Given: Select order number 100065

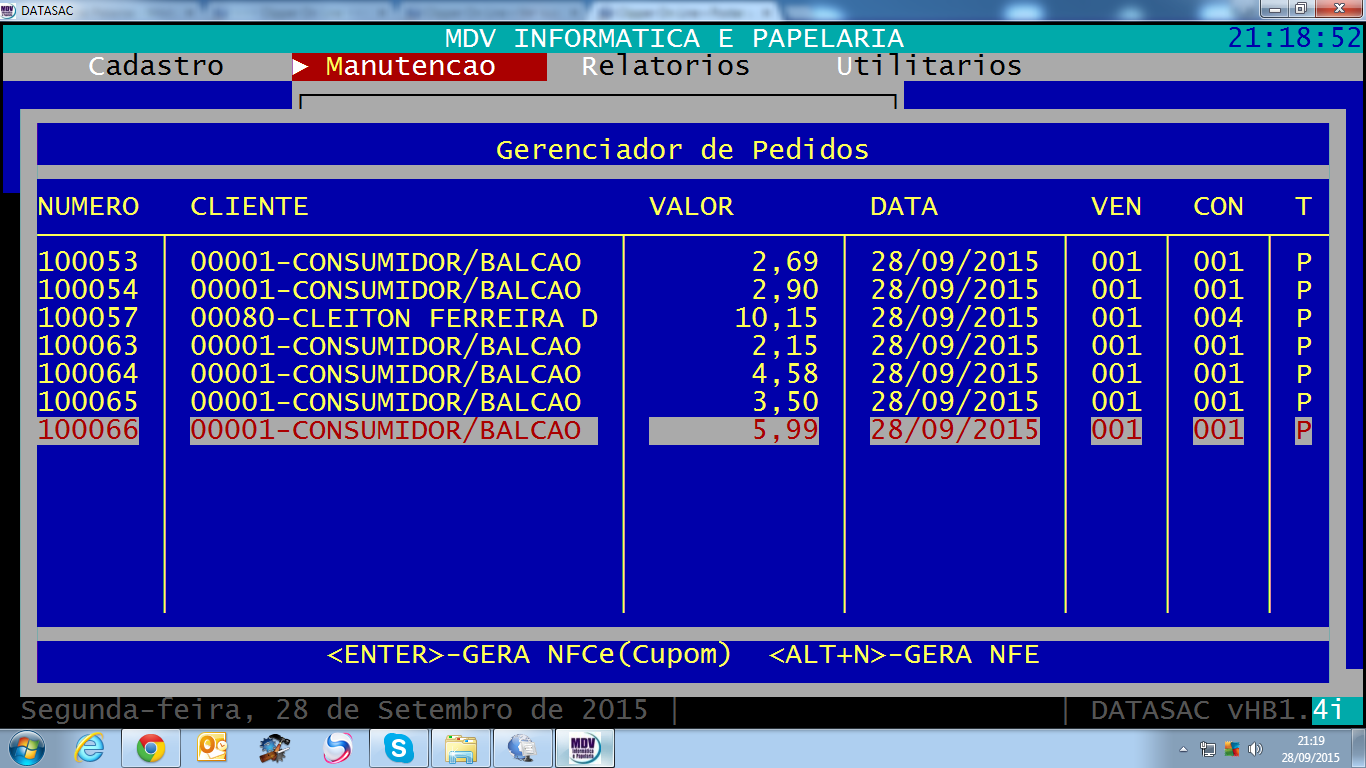Looking at the screenshot, I should click(88, 402).
